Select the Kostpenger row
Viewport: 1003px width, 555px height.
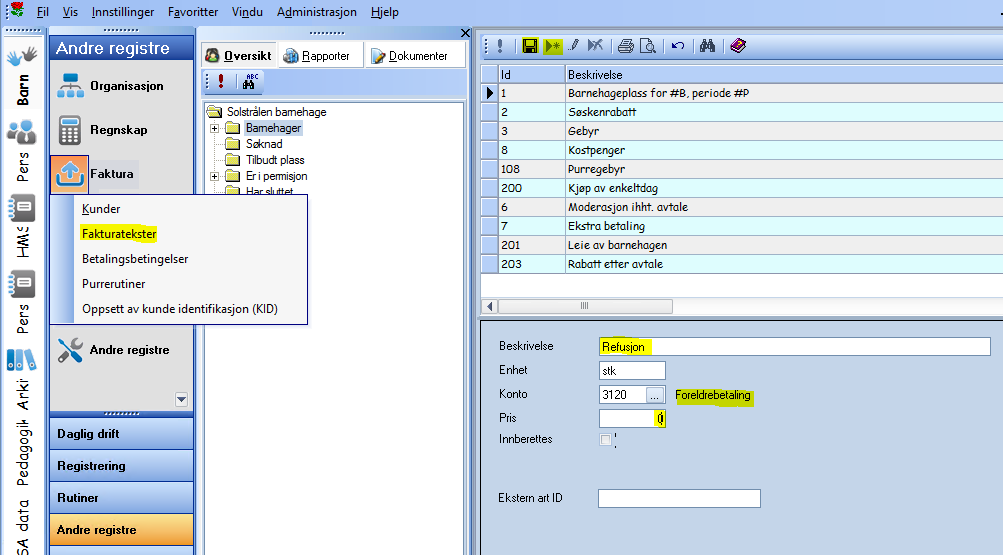pos(742,150)
